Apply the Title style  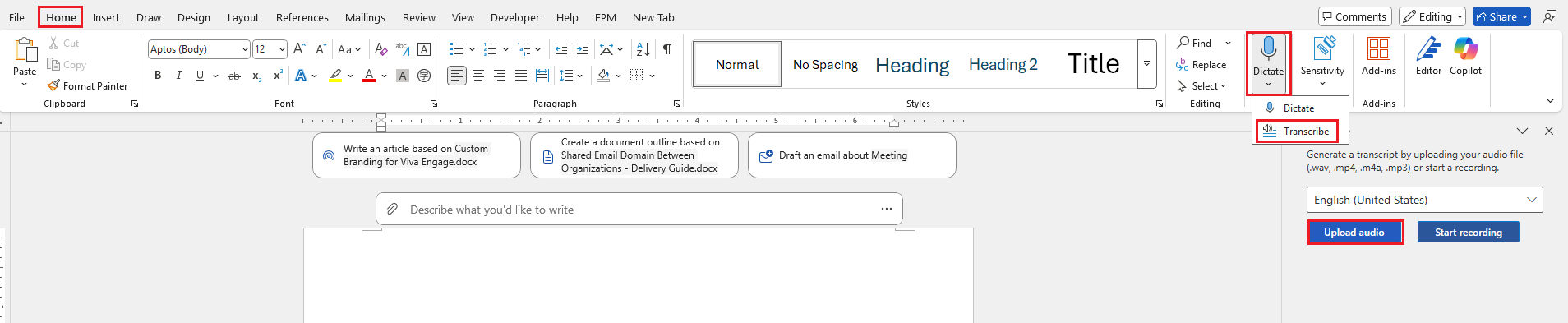click(x=1093, y=64)
